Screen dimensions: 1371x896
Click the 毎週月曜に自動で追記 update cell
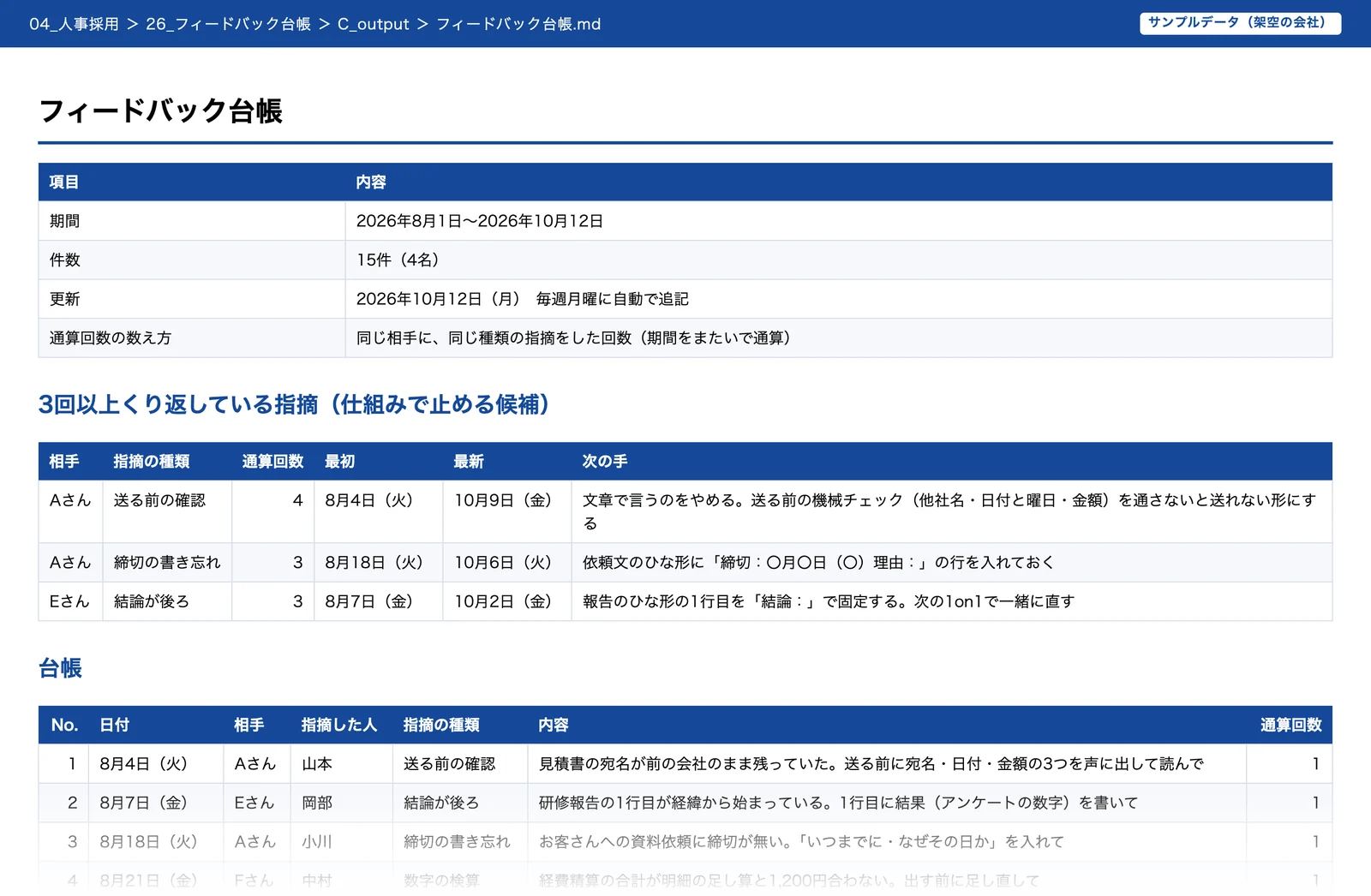tap(839, 299)
